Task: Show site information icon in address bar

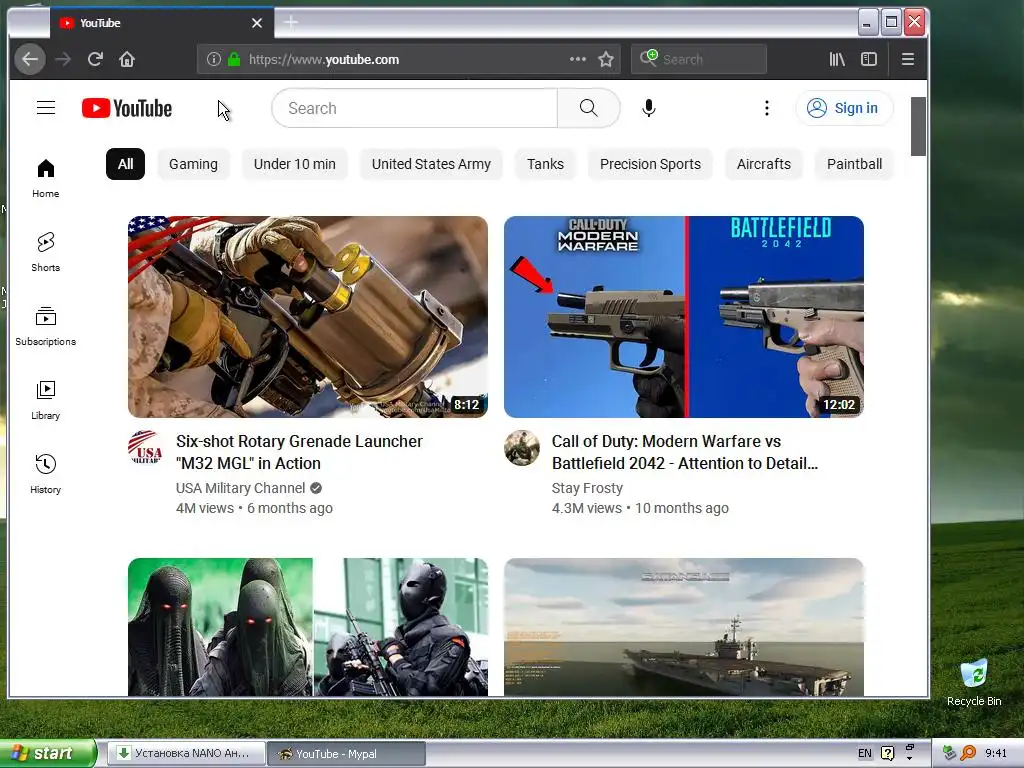Action: (214, 59)
